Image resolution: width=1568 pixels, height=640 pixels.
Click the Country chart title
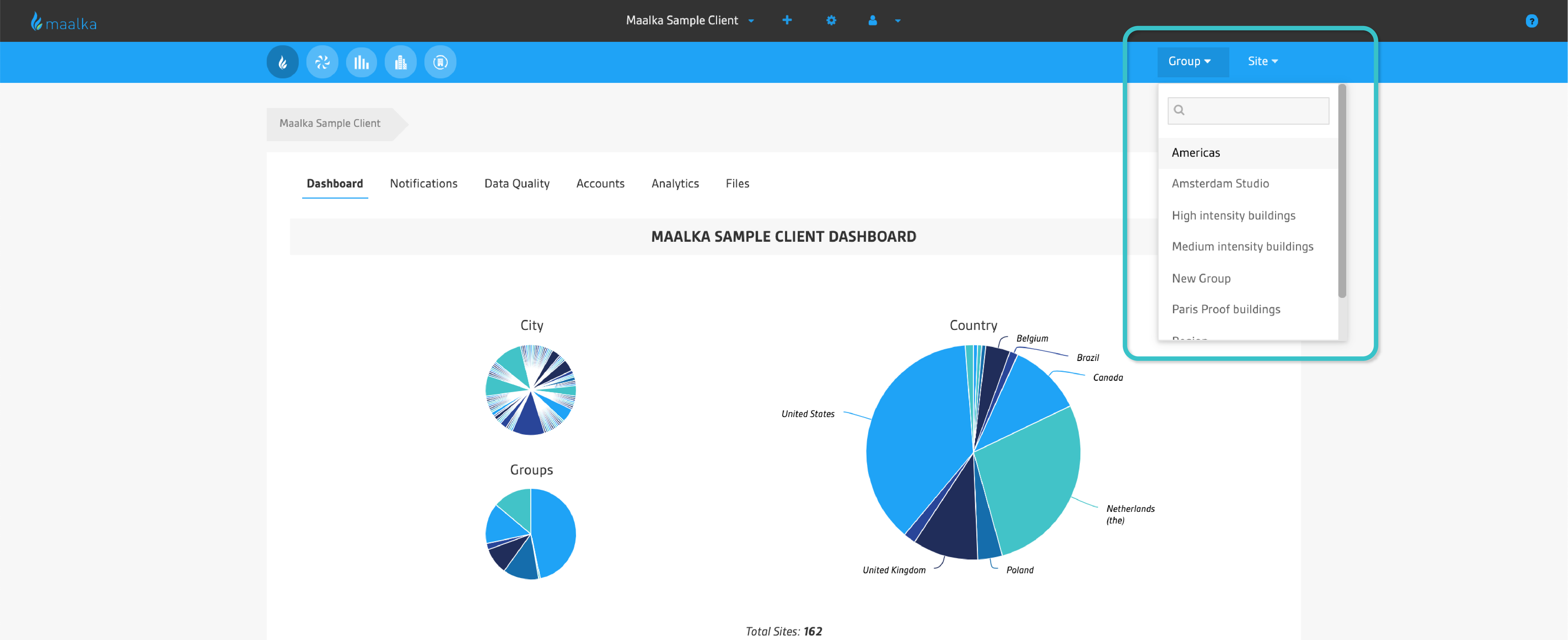point(973,325)
